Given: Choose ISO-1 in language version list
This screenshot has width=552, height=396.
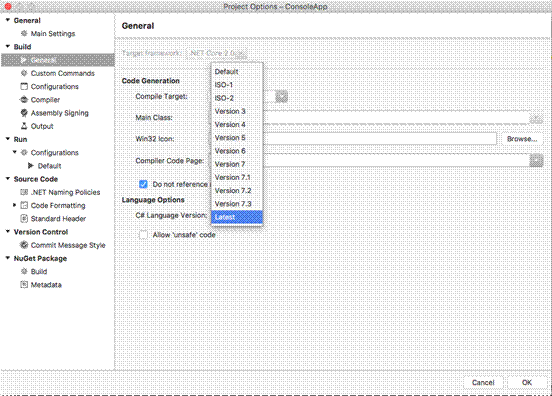Looking at the screenshot, I should point(237,85).
